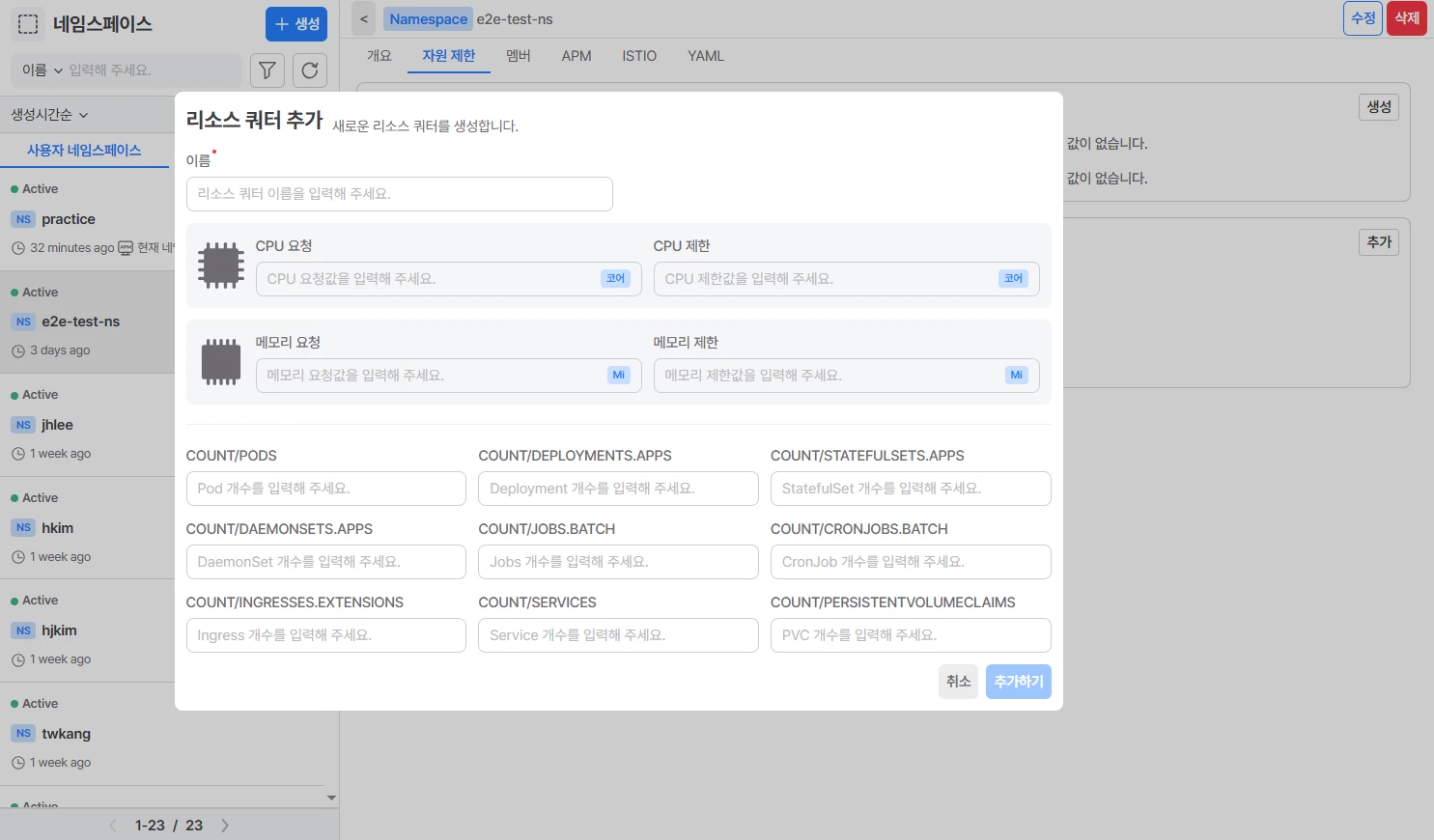This screenshot has height=840, width=1434.
Task: Open the YAML tab
Action: coord(706,56)
